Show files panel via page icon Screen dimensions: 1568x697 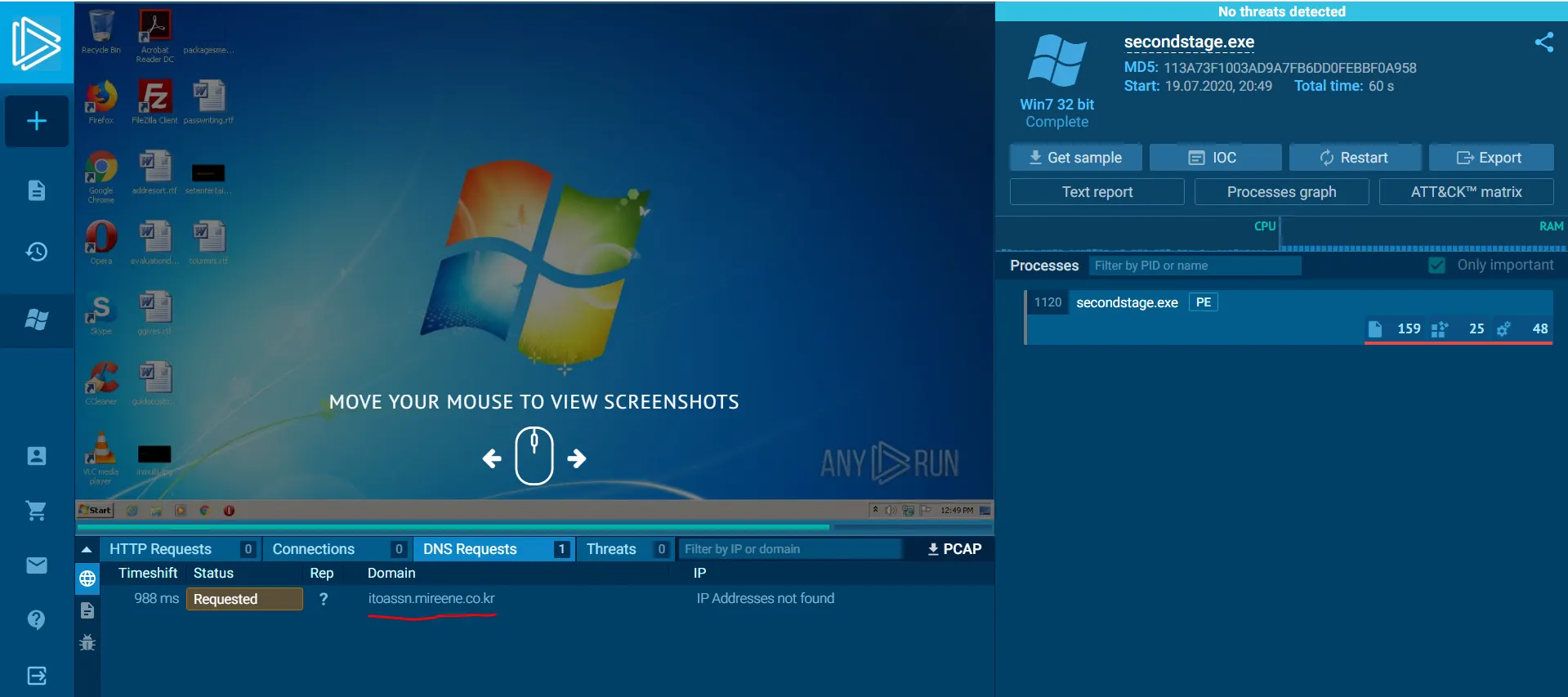pos(87,610)
